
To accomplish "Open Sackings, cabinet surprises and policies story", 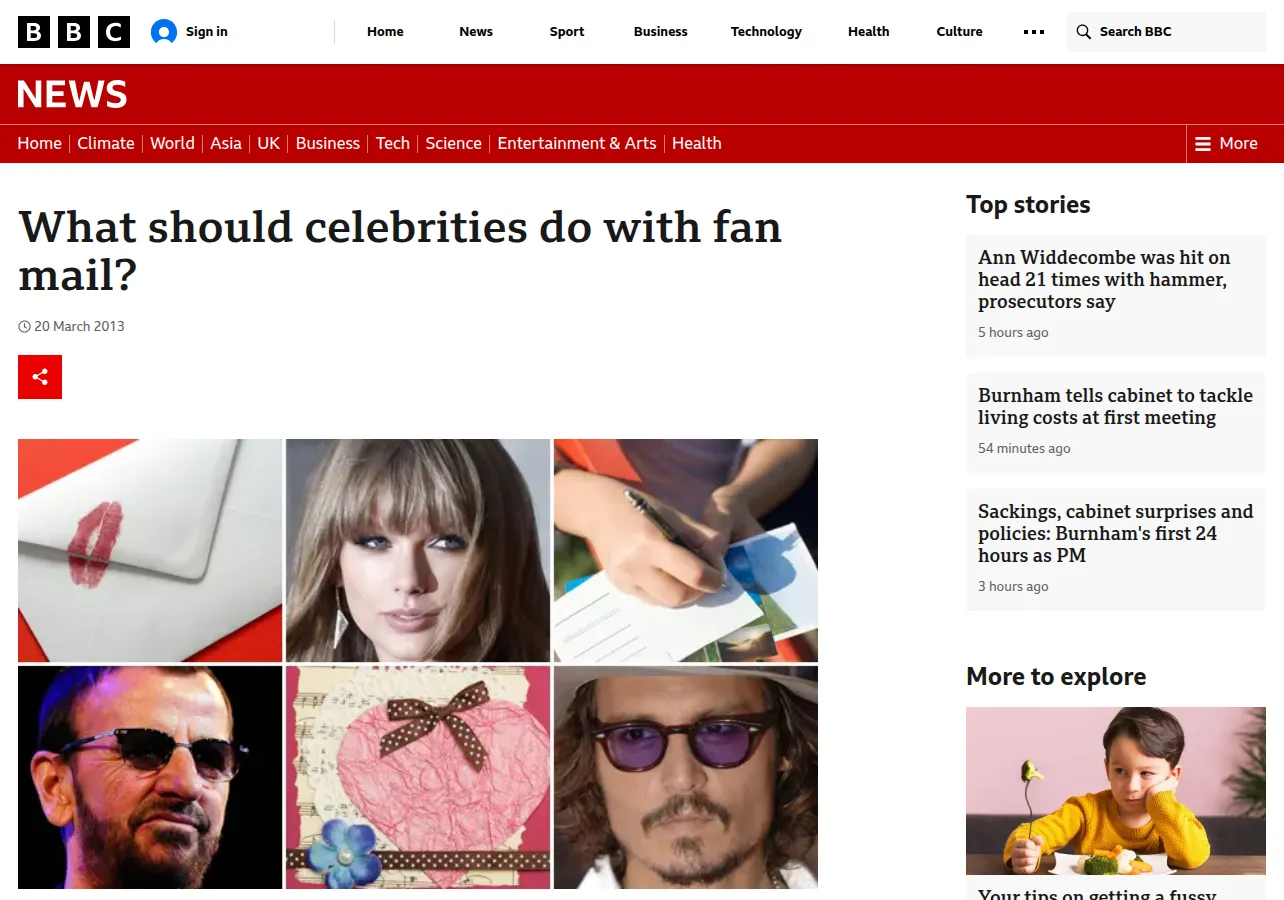I will click(1115, 533).
